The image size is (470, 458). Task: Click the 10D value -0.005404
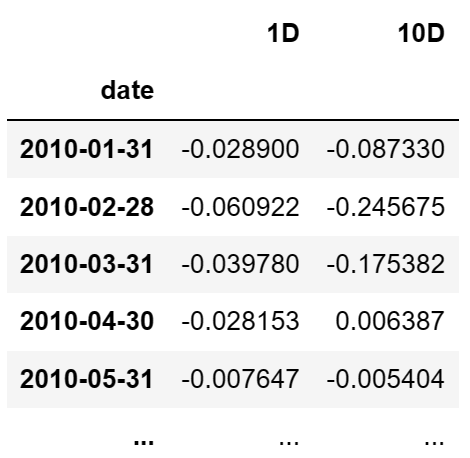pyautogui.click(x=386, y=379)
